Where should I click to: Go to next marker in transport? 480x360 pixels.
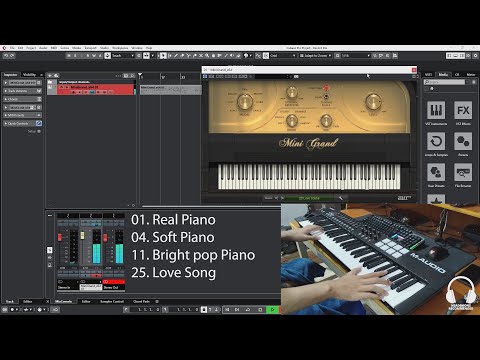click(237, 310)
